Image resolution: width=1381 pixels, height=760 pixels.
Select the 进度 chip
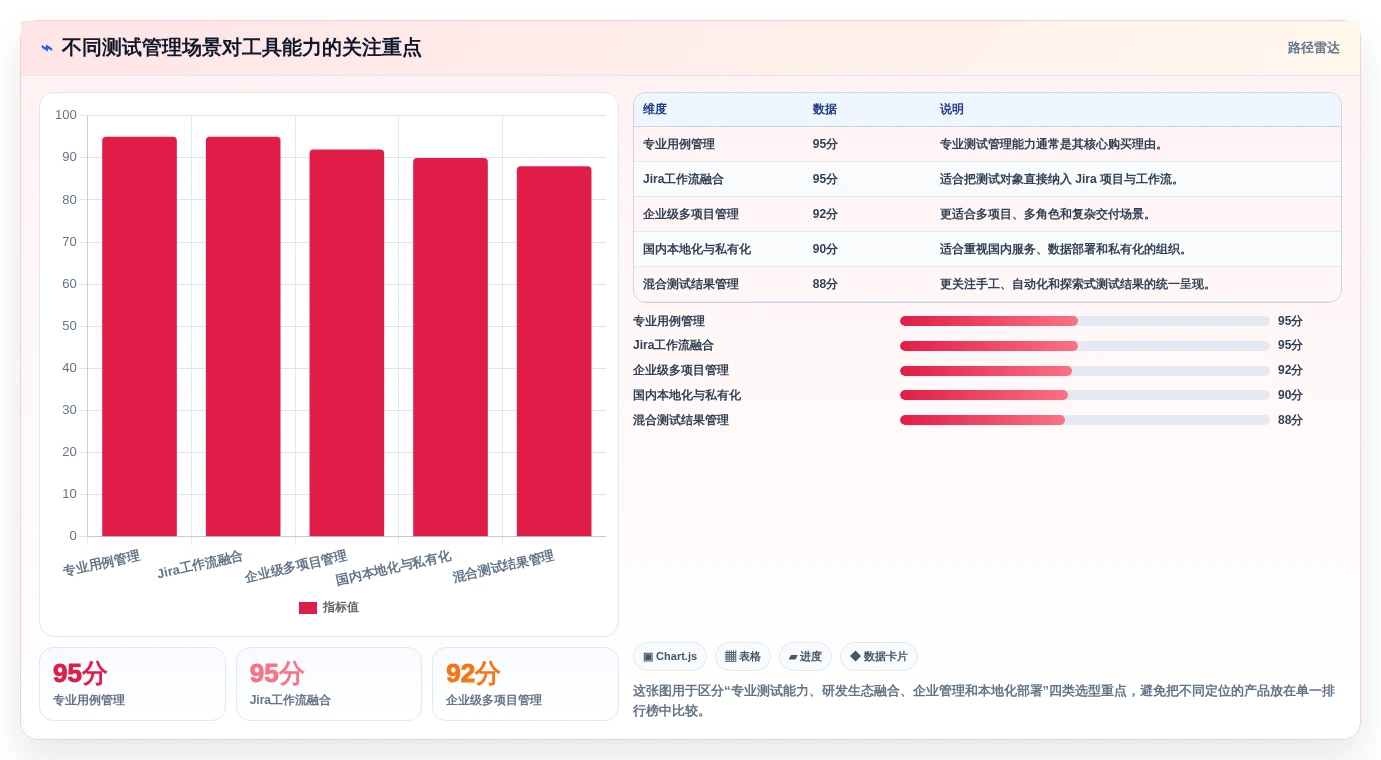pyautogui.click(x=805, y=657)
